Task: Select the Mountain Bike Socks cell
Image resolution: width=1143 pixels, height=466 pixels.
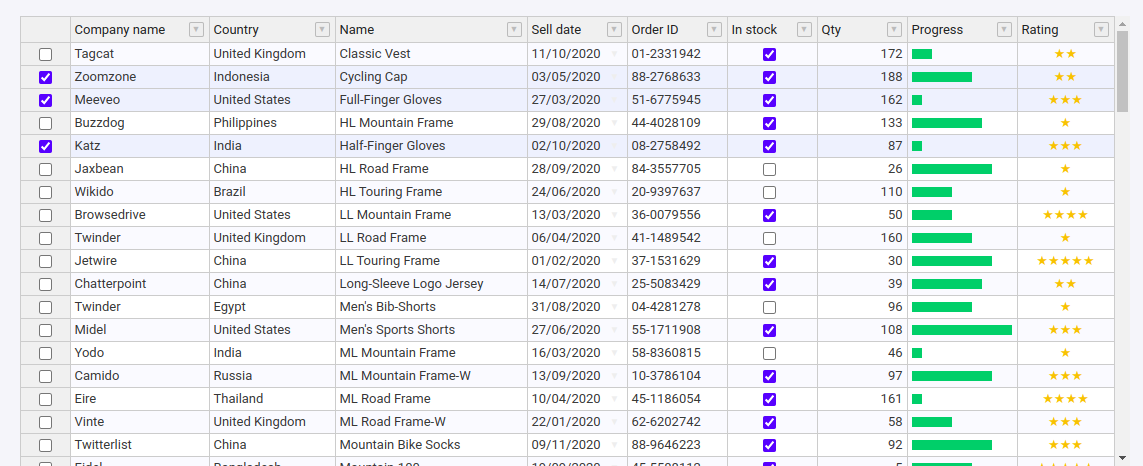Action: pyautogui.click(x=432, y=445)
